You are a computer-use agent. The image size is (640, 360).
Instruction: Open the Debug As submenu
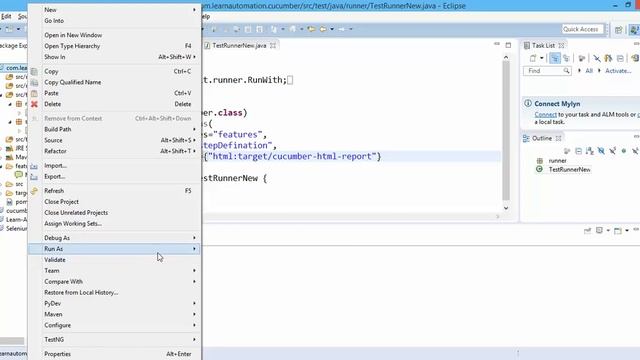[114, 238]
